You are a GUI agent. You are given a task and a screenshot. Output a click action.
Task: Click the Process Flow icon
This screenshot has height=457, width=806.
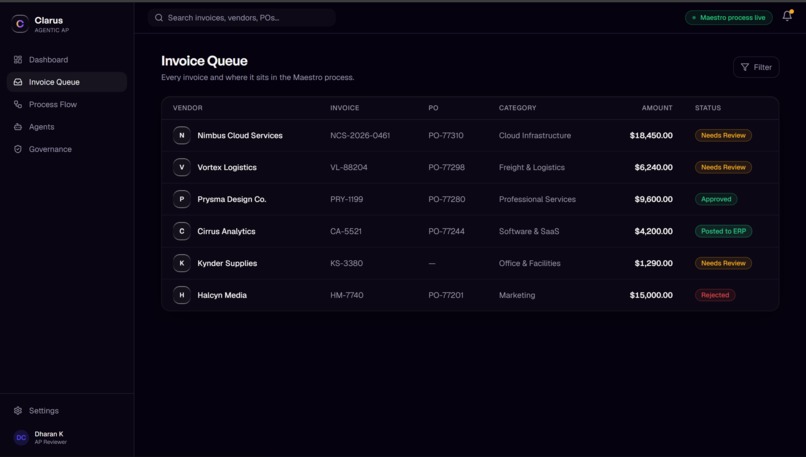coord(18,104)
